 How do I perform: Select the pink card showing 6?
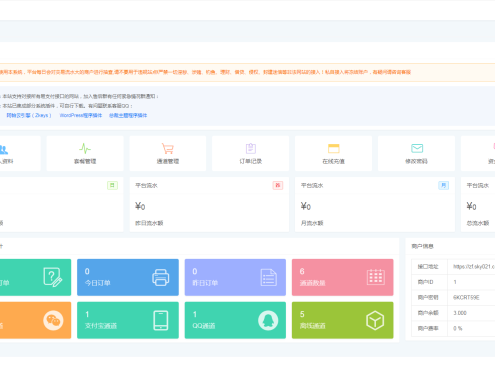coord(343,277)
